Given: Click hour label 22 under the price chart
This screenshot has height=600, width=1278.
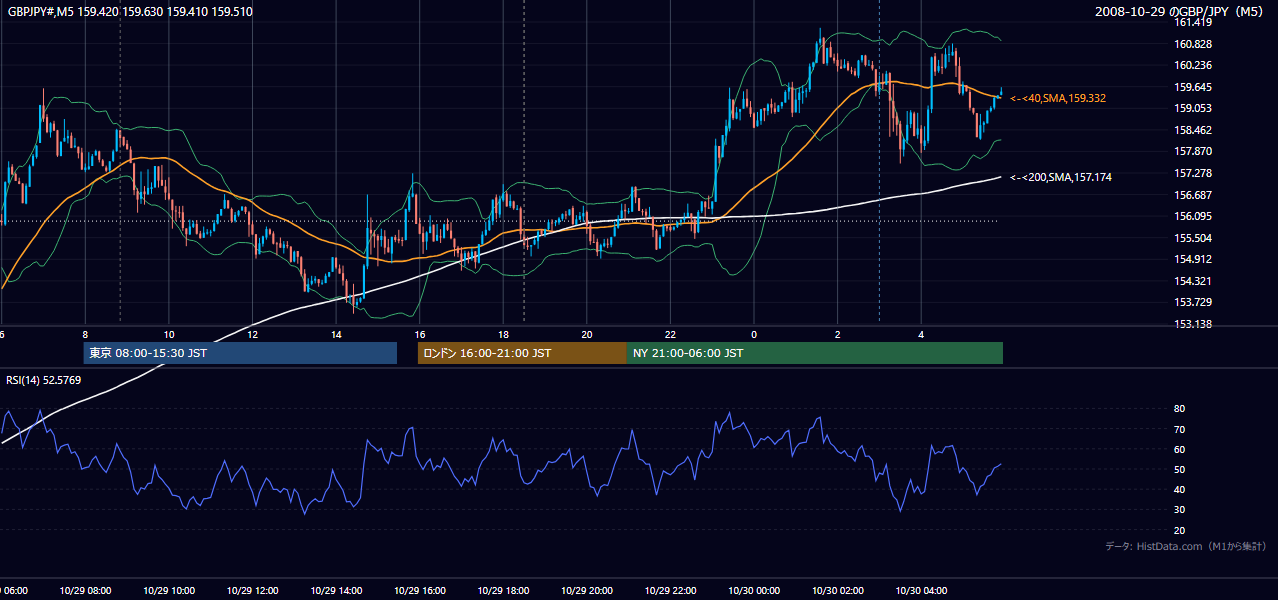Looking at the screenshot, I should [670, 334].
